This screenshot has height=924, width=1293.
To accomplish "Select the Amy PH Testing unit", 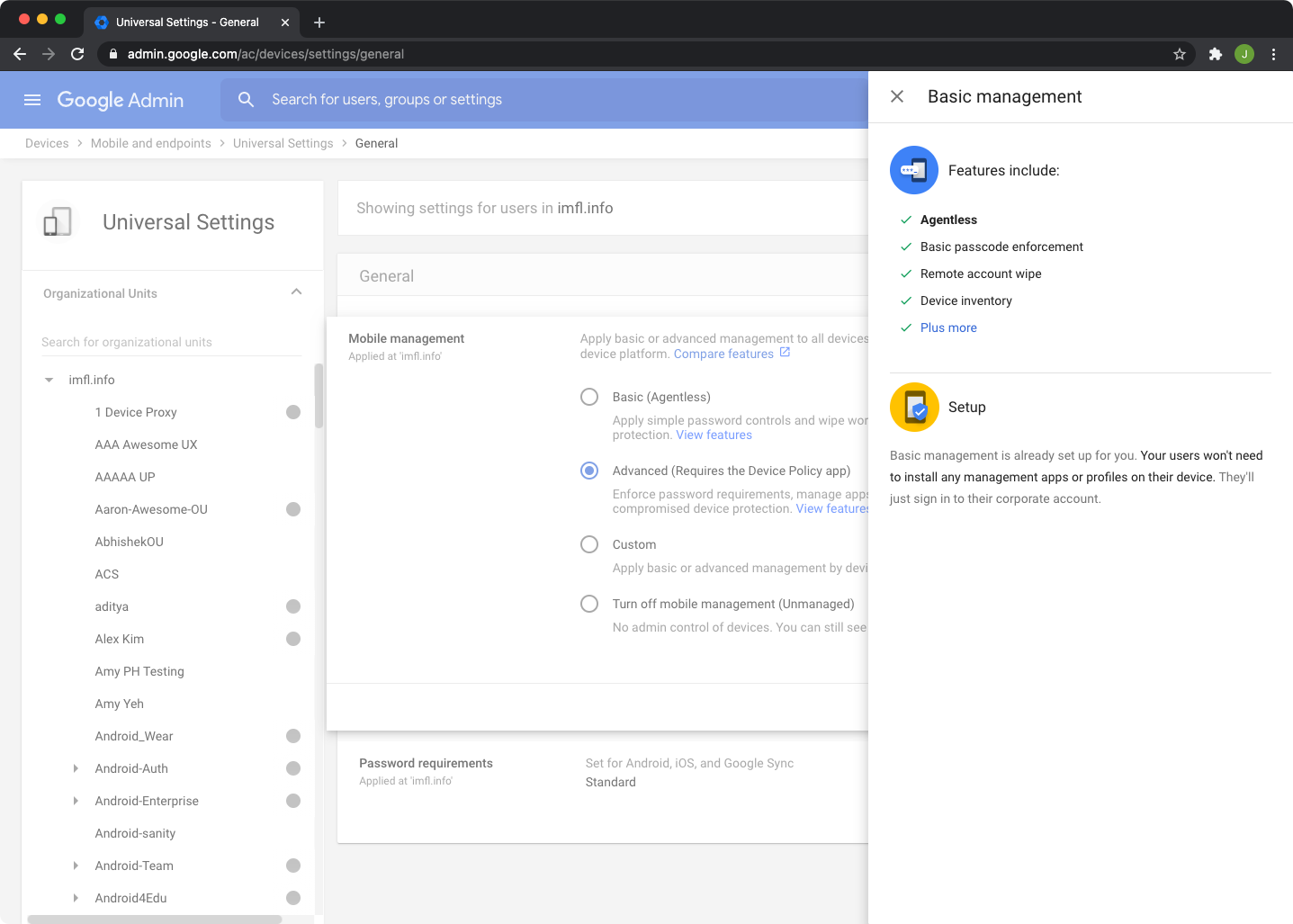I will click(139, 671).
